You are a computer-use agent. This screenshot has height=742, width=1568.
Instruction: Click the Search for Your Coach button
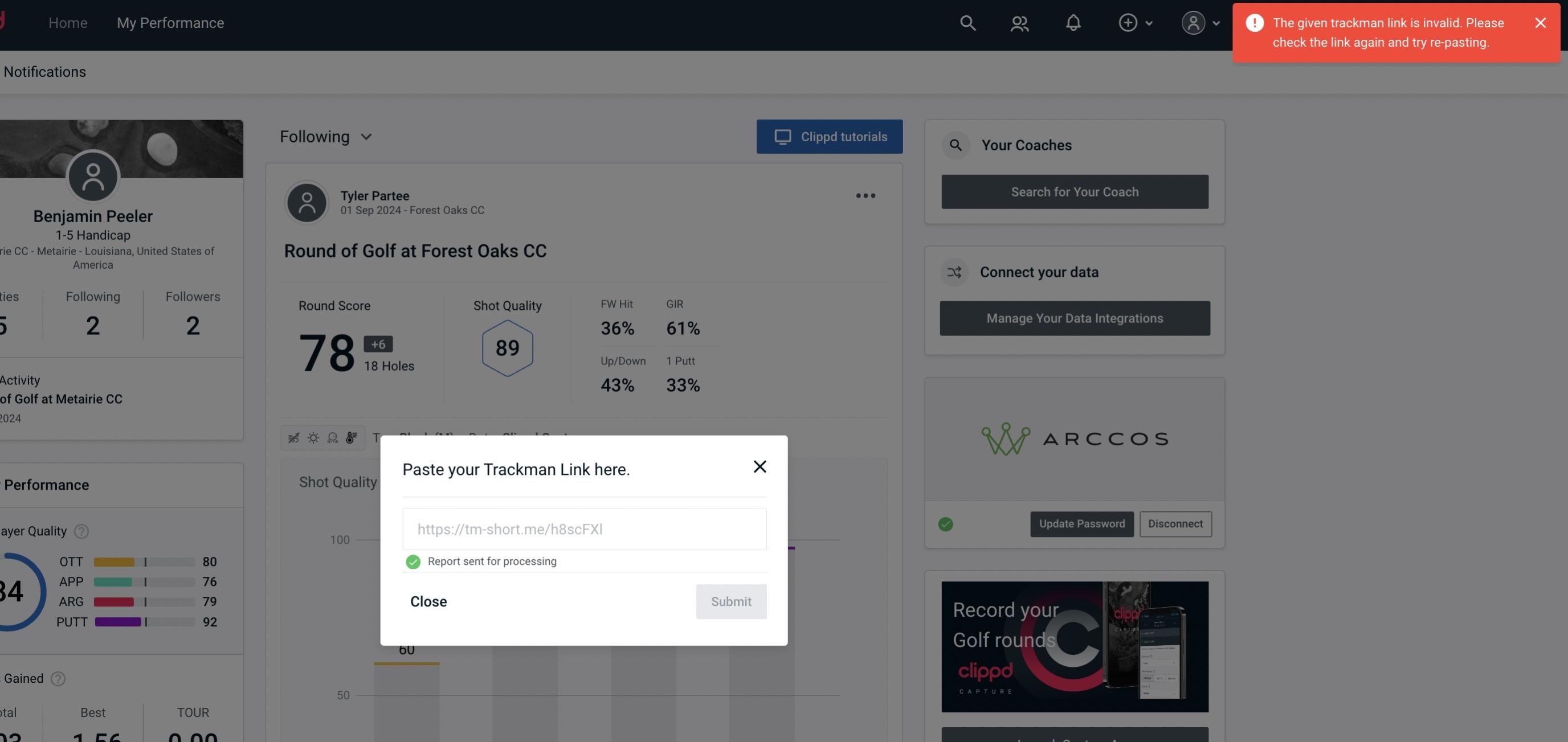[x=1075, y=192]
